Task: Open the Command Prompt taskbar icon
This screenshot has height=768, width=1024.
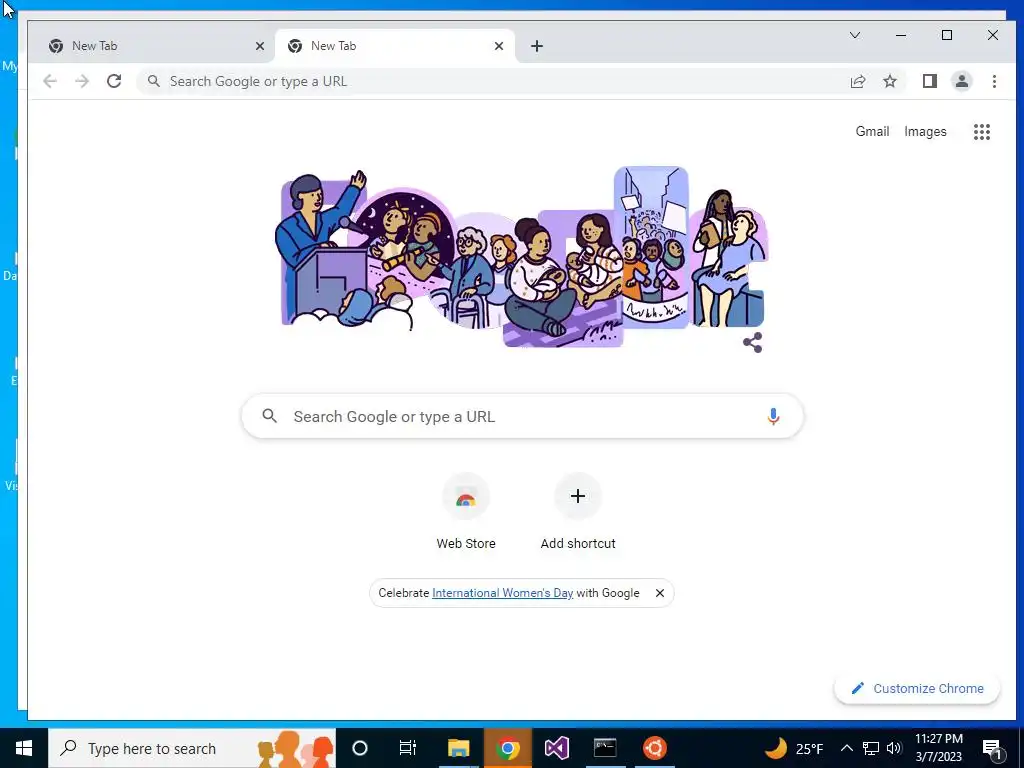Action: (605, 748)
